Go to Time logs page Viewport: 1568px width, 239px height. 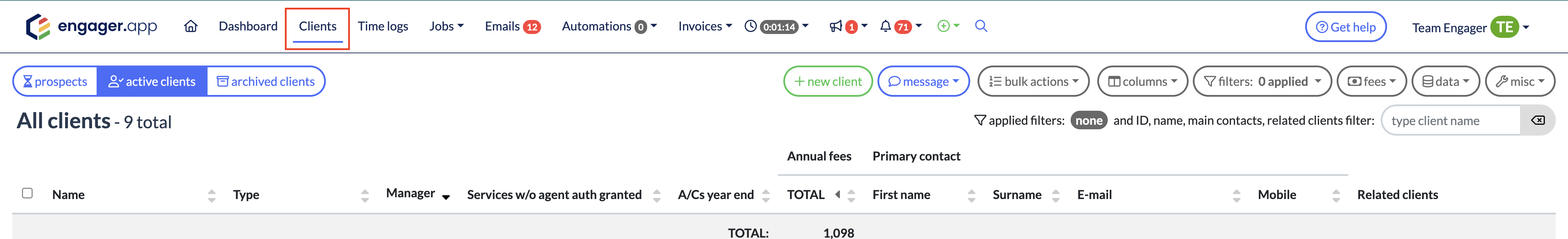pos(382,26)
